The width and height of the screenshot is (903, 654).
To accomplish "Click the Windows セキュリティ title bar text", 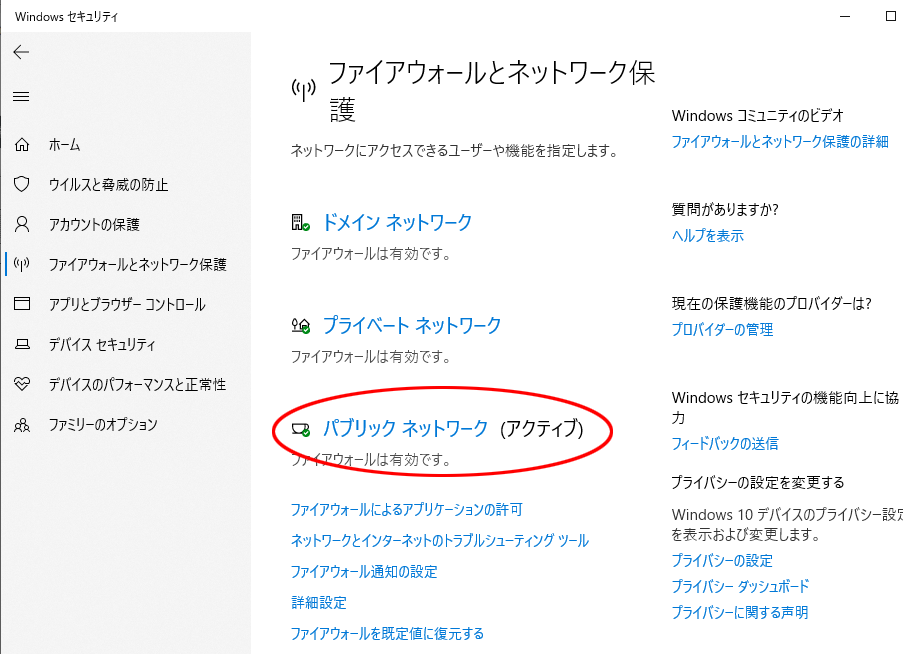I will tap(66, 17).
